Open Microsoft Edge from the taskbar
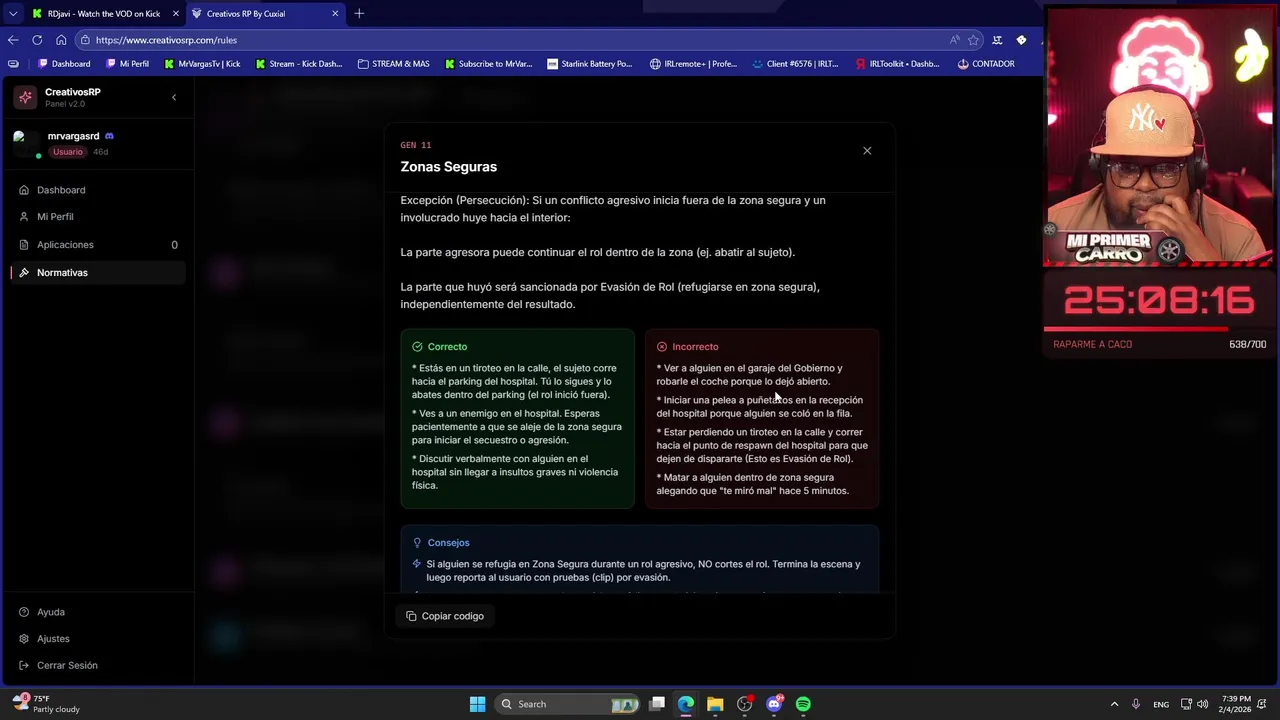Viewport: 1280px width, 720px height. pyautogui.click(x=686, y=704)
